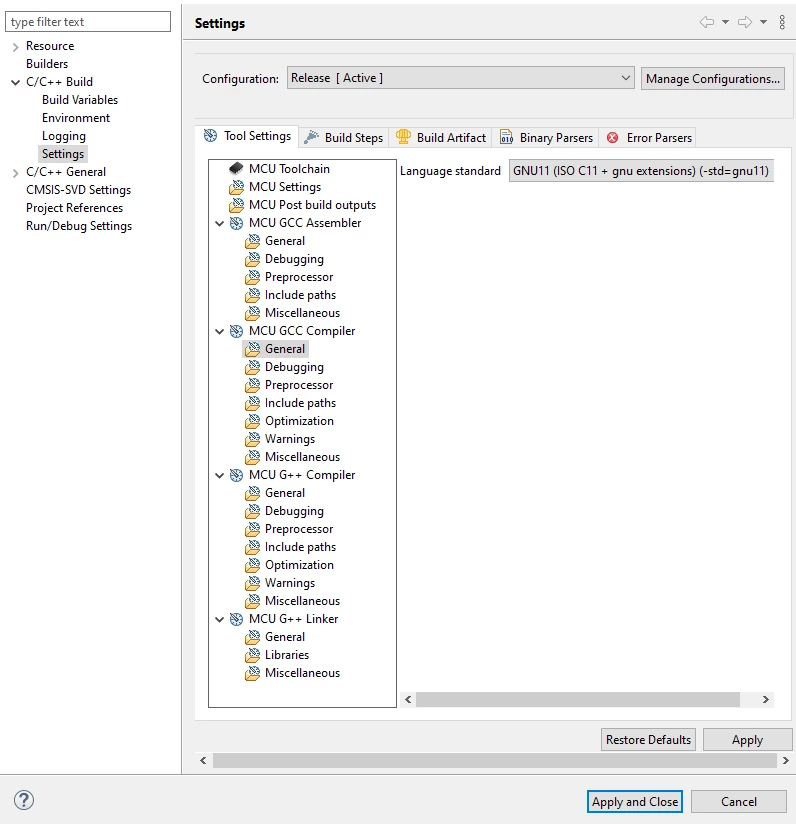Click the back navigation arrow icon
The height and width of the screenshot is (824, 796).
[x=707, y=22]
